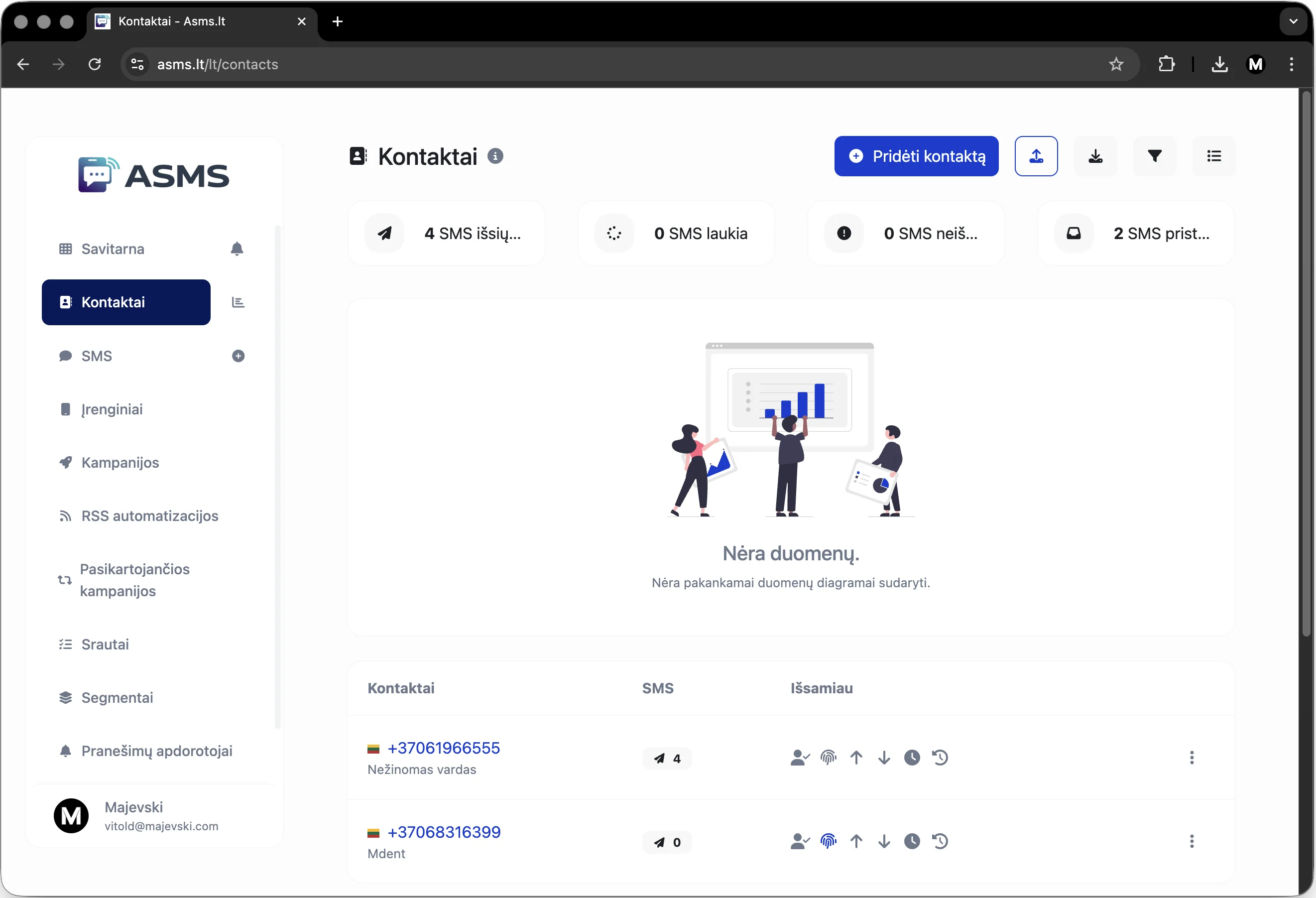Click the verified contact icon for Mdent row
This screenshot has height=898, width=1316.
(799, 841)
